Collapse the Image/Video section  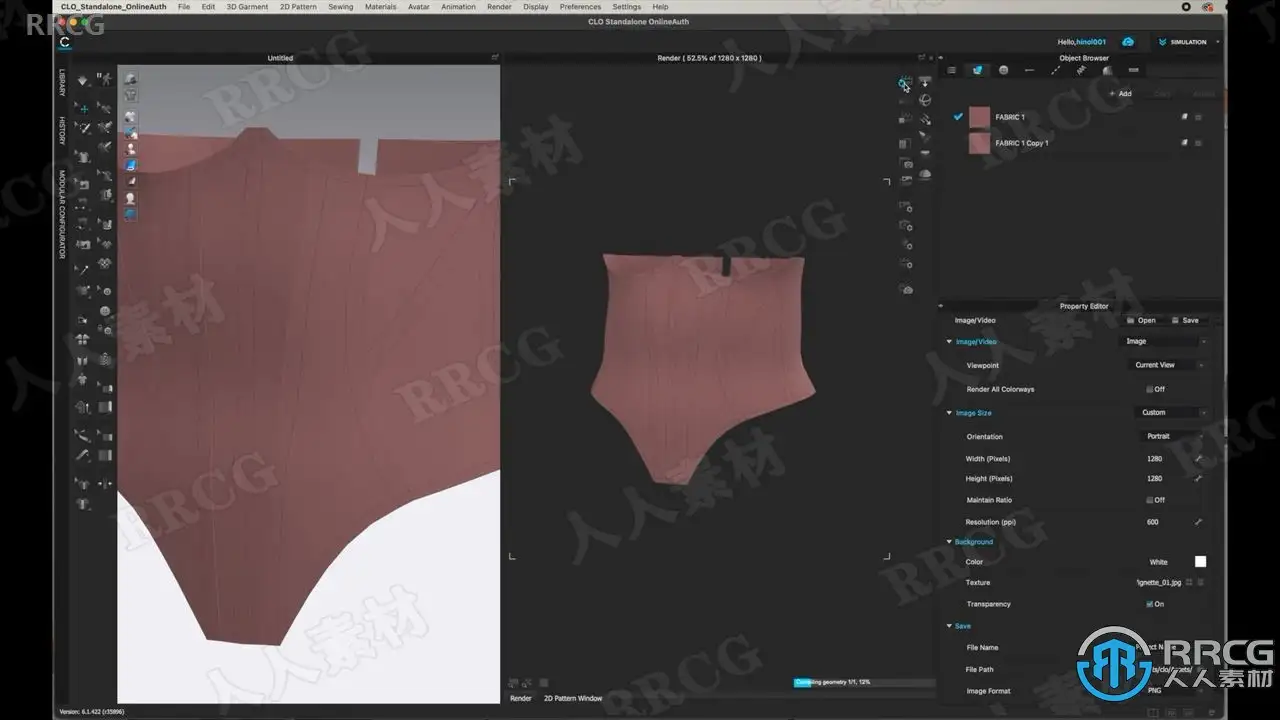point(949,342)
